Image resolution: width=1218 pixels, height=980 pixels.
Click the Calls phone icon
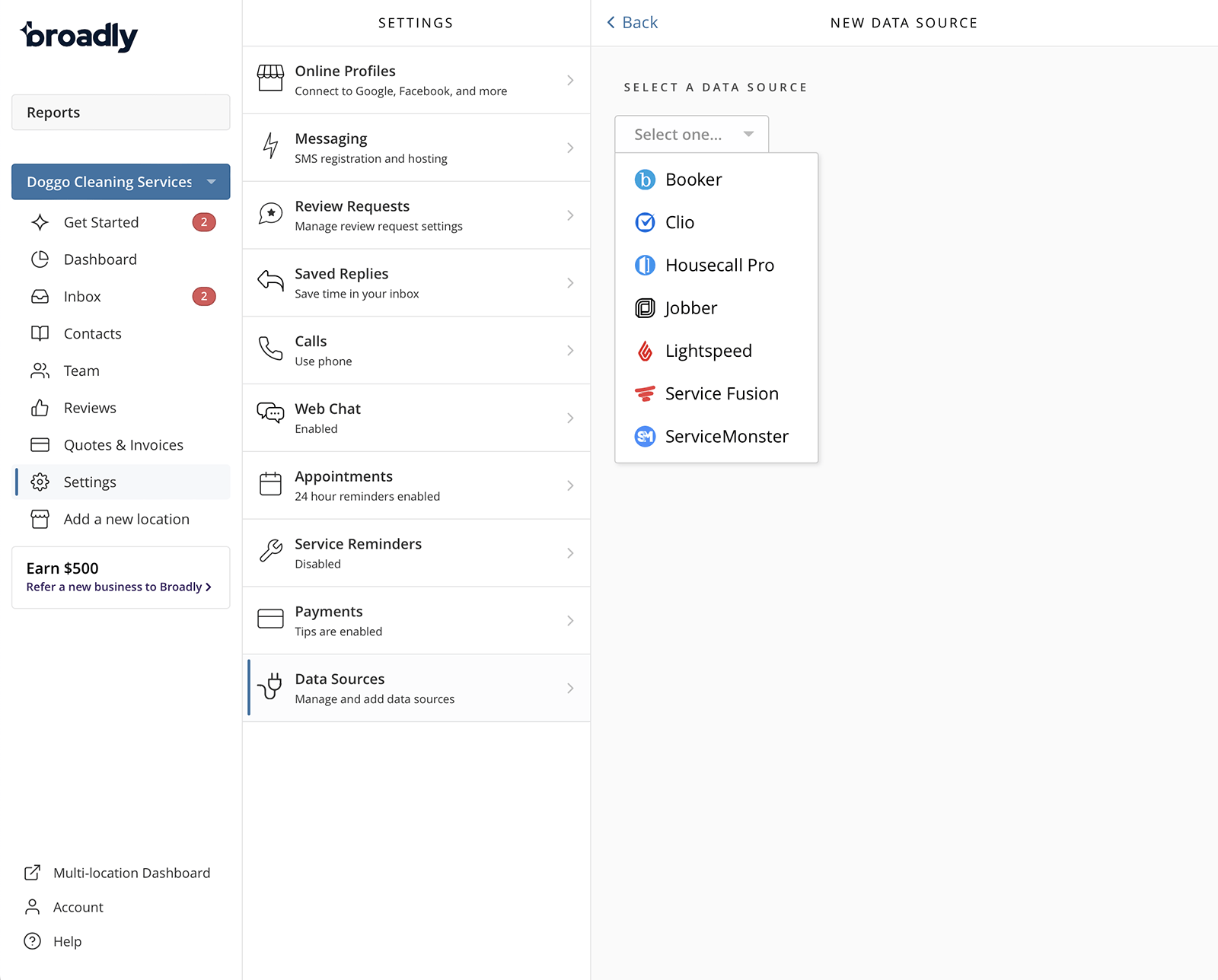(x=270, y=348)
